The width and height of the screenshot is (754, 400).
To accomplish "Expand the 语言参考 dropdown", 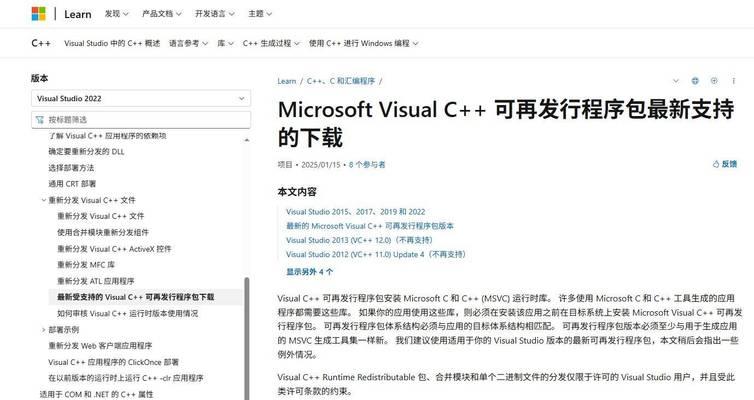I will pos(188,43).
